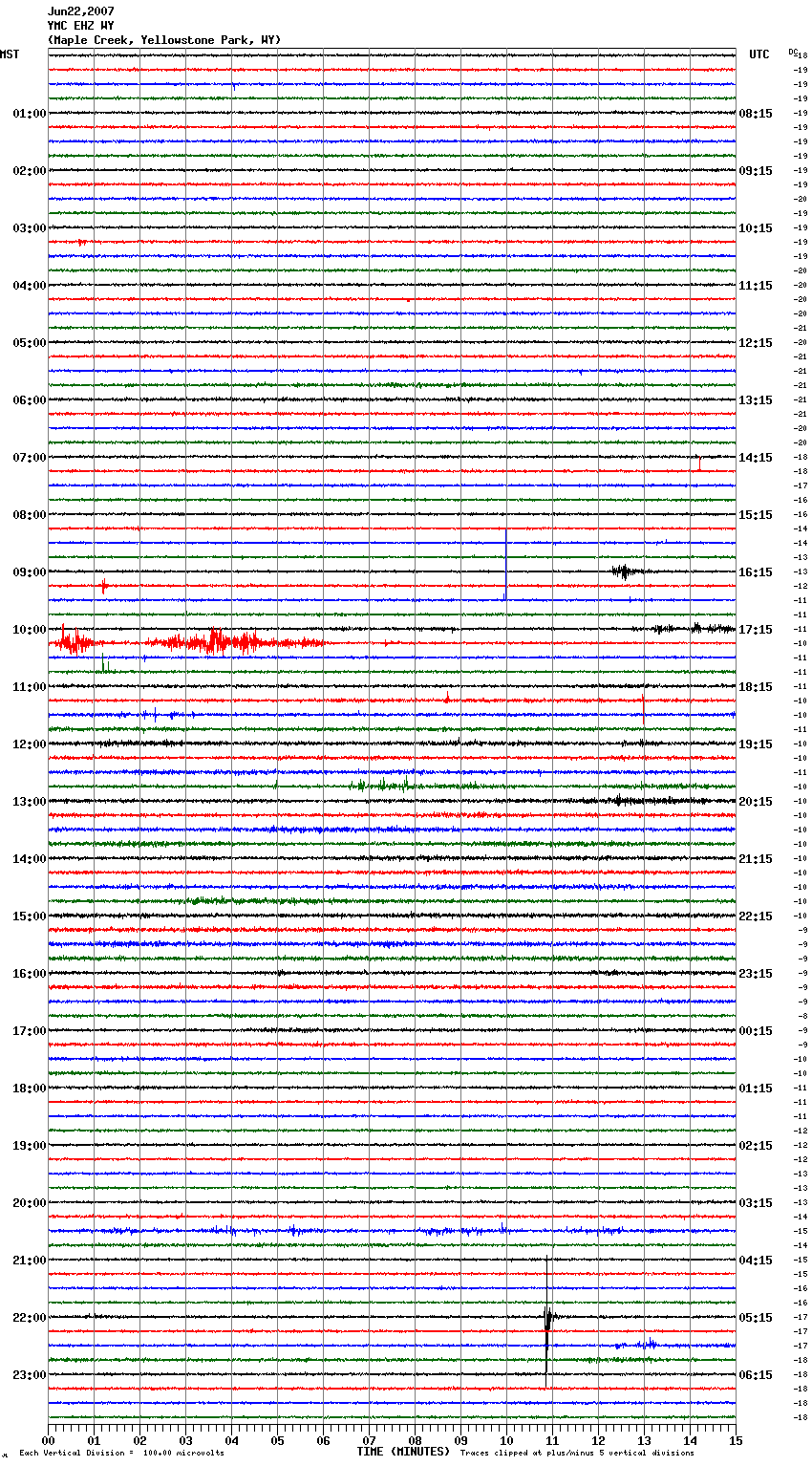812x1466 pixels.
Task: Select the 06:15 UTC time label
Action: tap(756, 1375)
